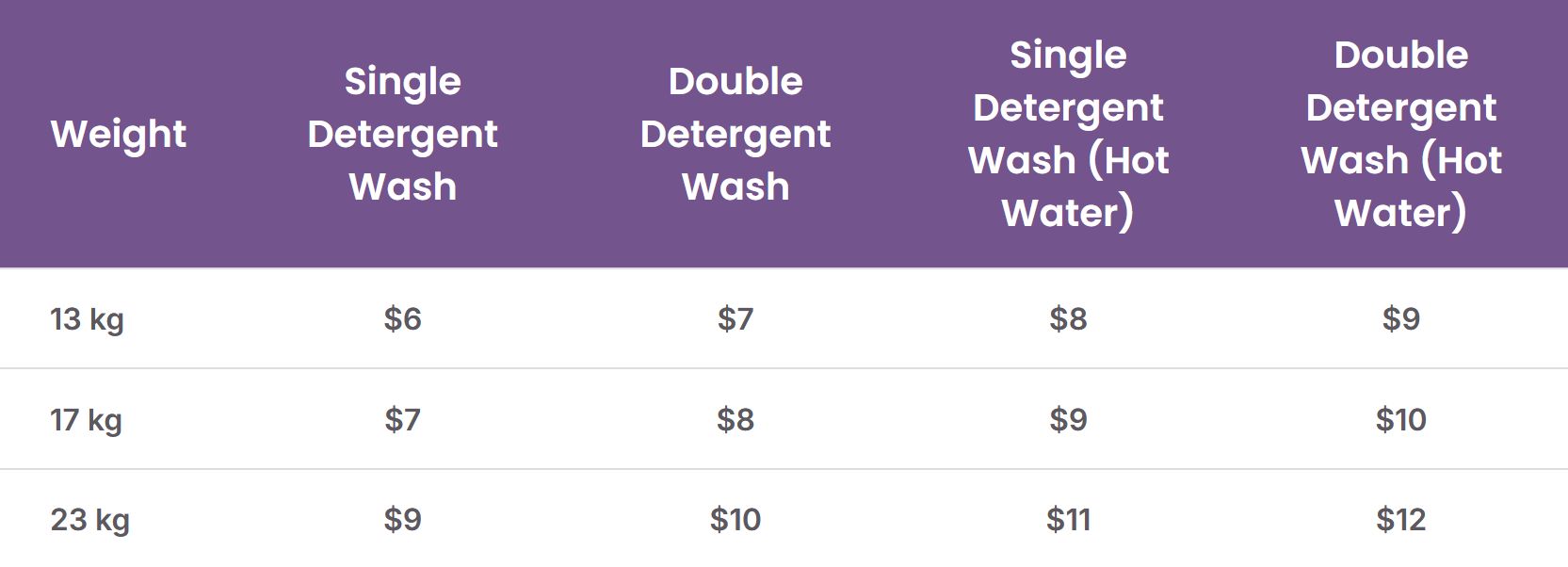Click $7 Double Detergent Wash price for 13 kg
The image size is (1568, 567).
click(736, 319)
